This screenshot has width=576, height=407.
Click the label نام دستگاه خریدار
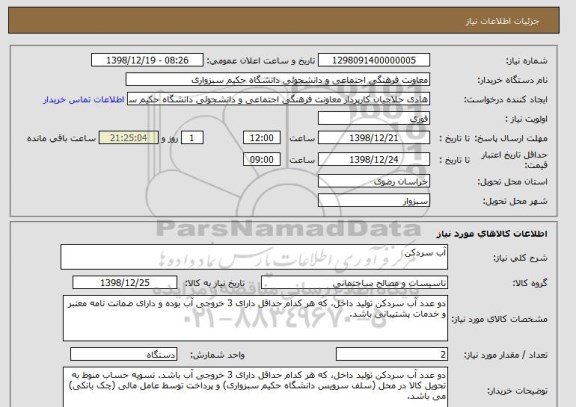click(512, 80)
